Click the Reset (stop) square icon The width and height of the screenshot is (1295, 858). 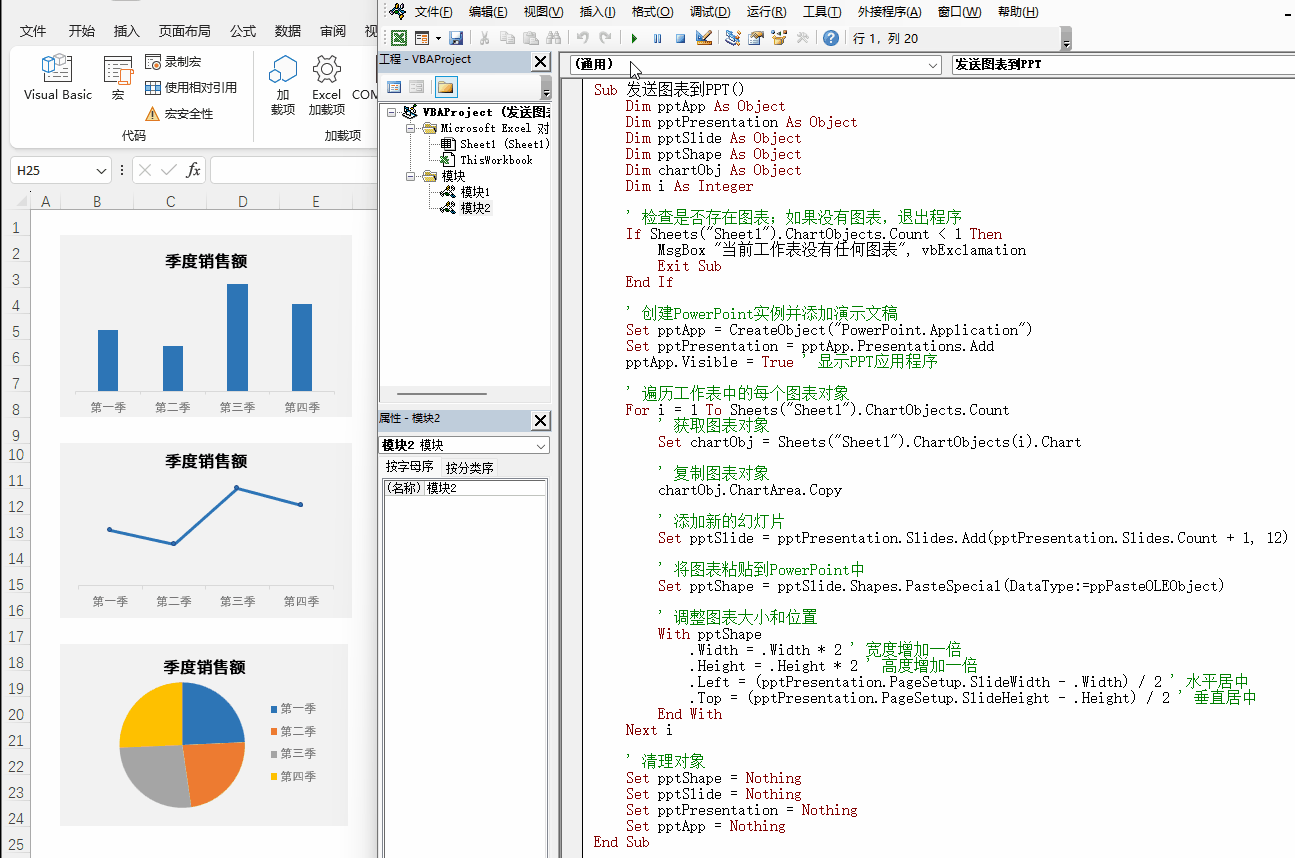[x=680, y=38]
